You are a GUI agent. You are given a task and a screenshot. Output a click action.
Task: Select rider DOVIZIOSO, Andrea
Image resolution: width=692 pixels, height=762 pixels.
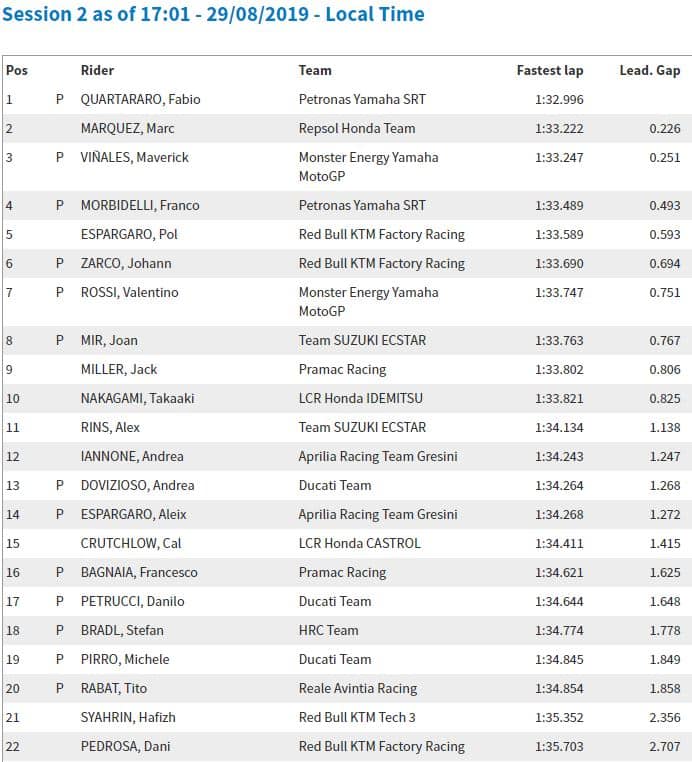[x=137, y=486]
